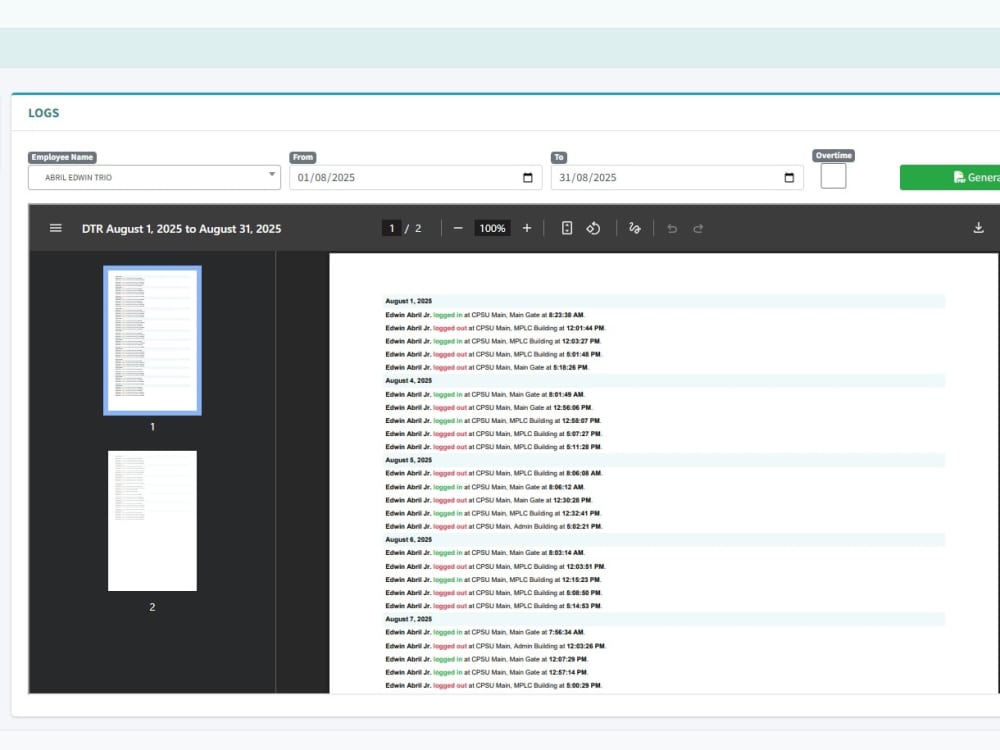Rotate the document counterclockwise
1000x750 pixels.
pos(593,228)
